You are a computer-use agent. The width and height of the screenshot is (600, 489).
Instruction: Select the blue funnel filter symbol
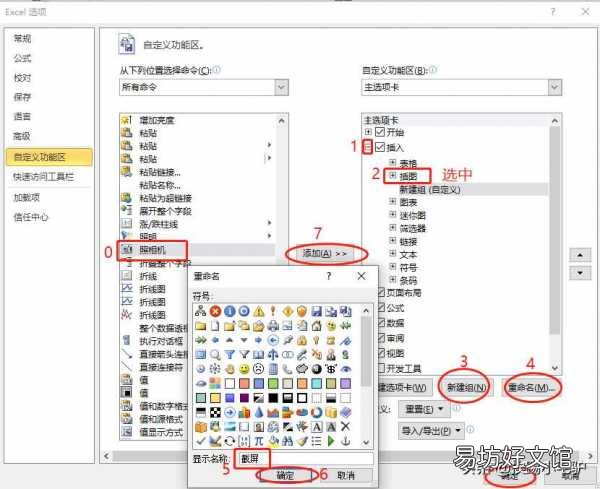[230, 355]
